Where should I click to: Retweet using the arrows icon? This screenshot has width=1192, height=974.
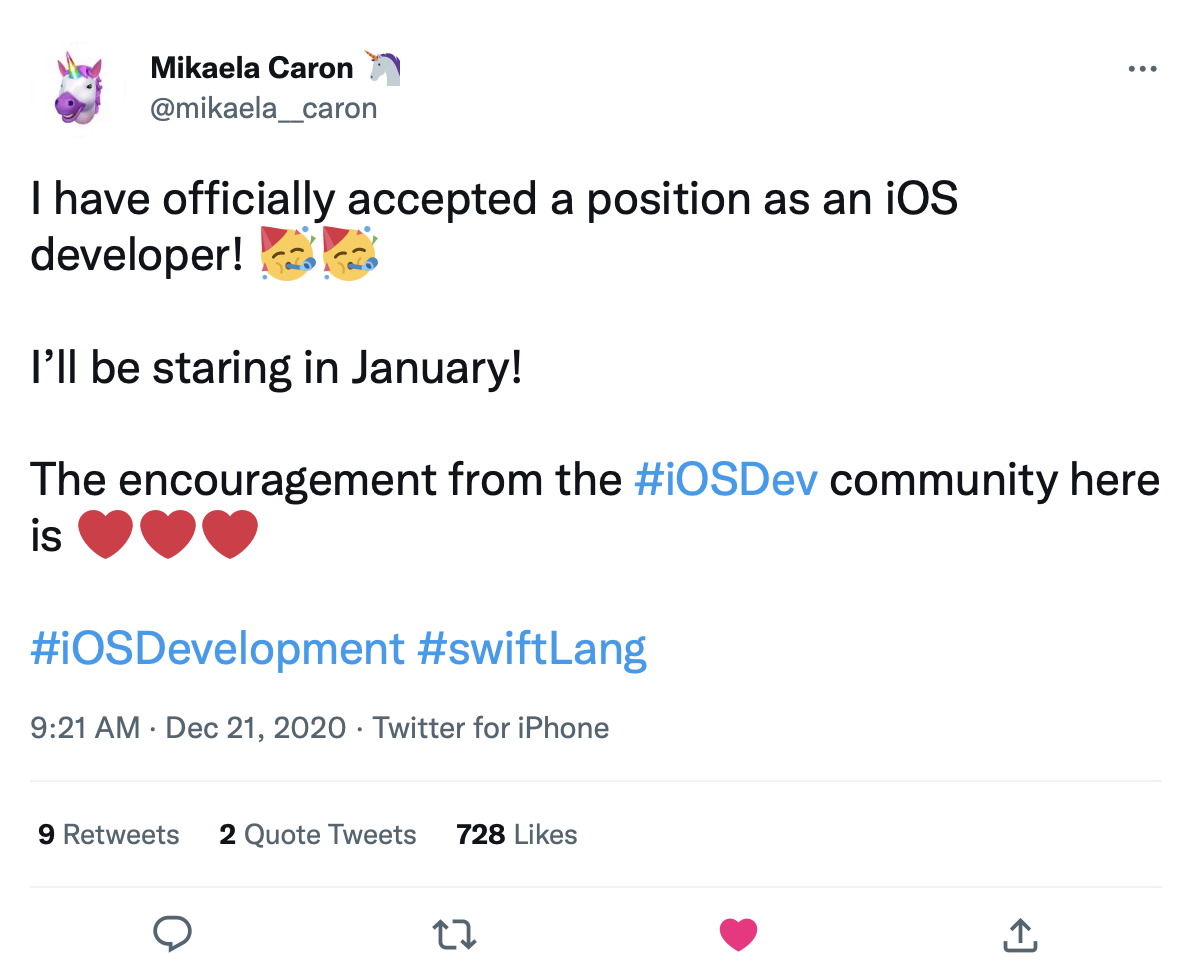pyautogui.click(x=454, y=934)
